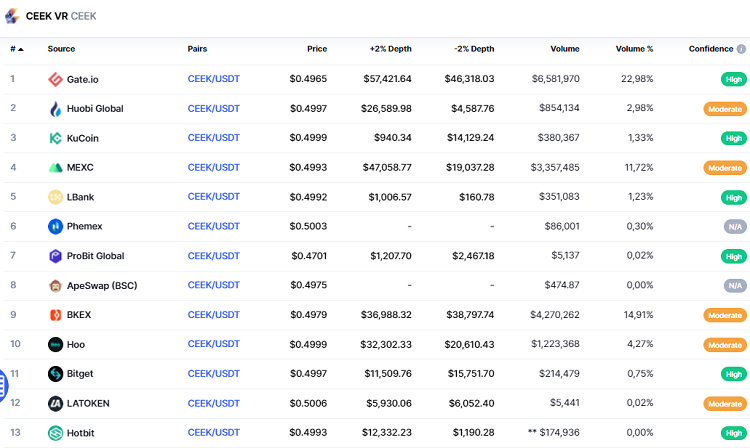Click the ProBit Global logo icon
Screen dimensions: 750x448
[x=56, y=256]
